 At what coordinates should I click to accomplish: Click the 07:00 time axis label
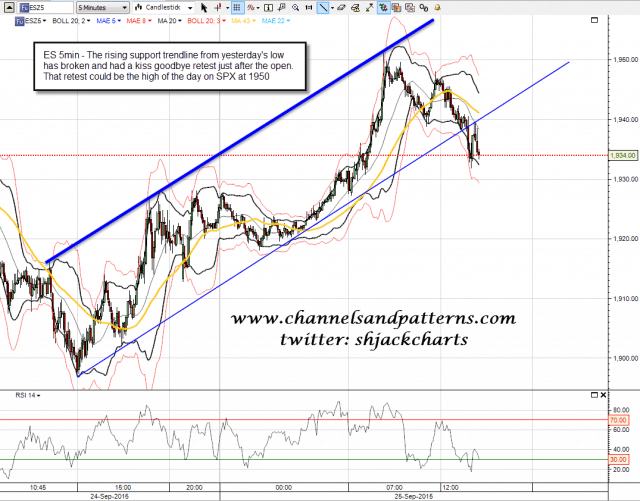pyautogui.click(x=394, y=488)
